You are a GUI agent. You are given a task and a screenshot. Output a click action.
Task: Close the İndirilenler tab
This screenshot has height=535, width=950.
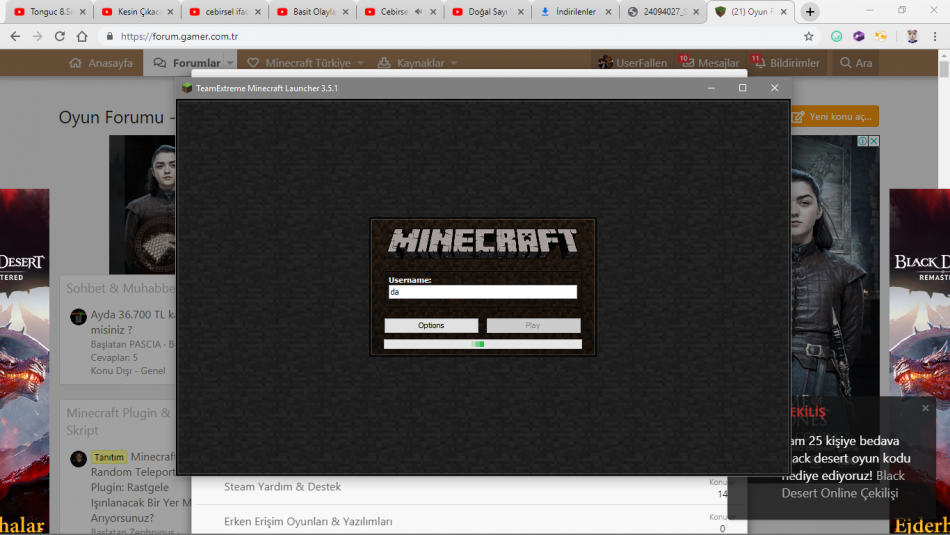tap(608, 12)
